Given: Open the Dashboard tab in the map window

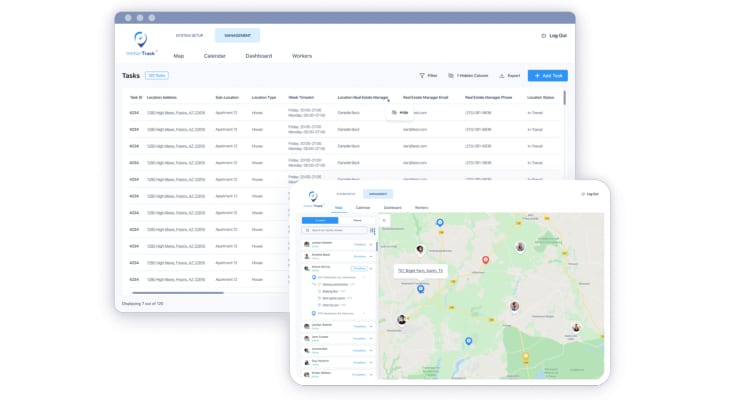Looking at the screenshot, I should 393,208.
